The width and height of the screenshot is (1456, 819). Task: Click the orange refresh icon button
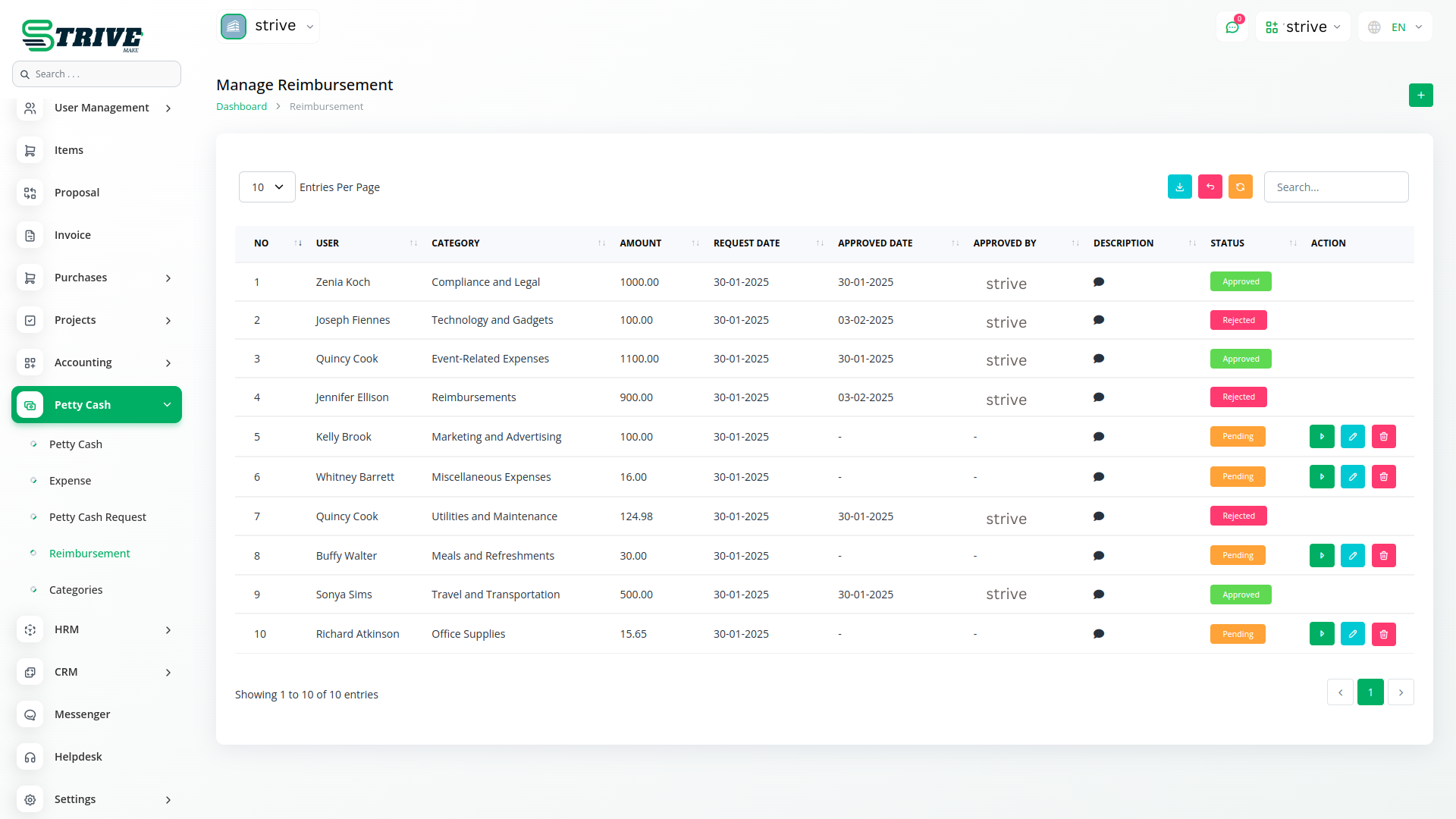point(1240,187)
